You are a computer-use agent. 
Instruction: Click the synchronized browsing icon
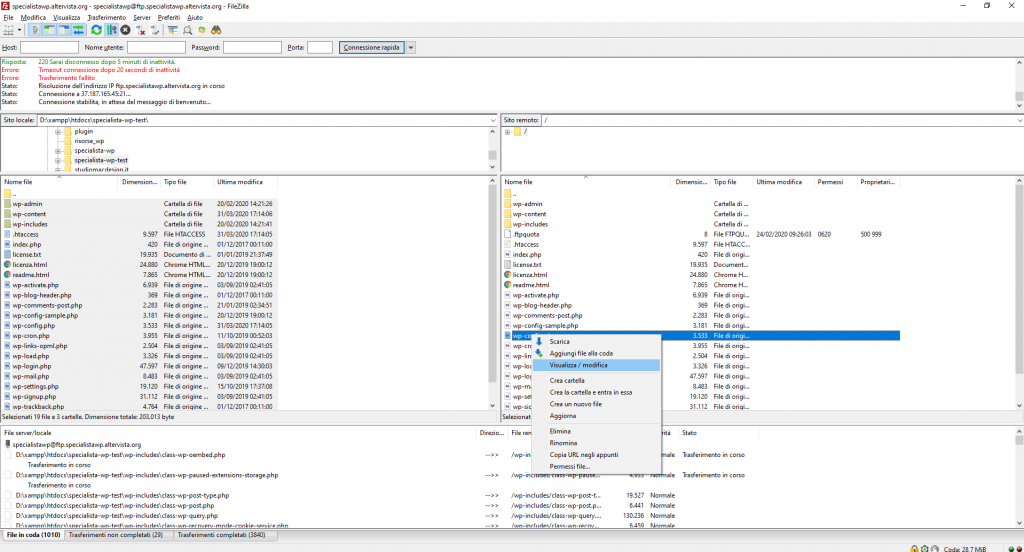point(202,31)
